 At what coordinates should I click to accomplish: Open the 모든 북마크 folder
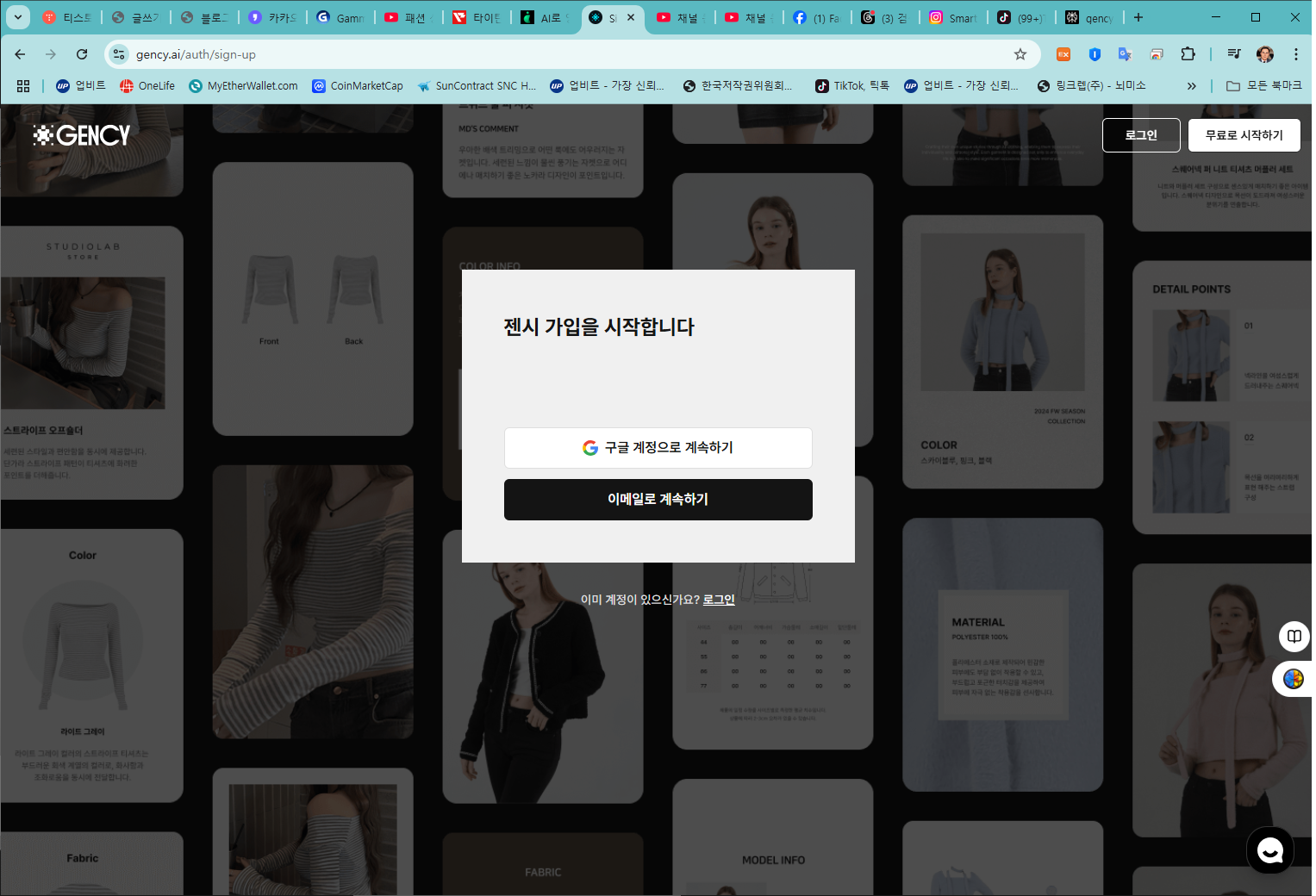pyautogui.click(x=1263, y=86)
